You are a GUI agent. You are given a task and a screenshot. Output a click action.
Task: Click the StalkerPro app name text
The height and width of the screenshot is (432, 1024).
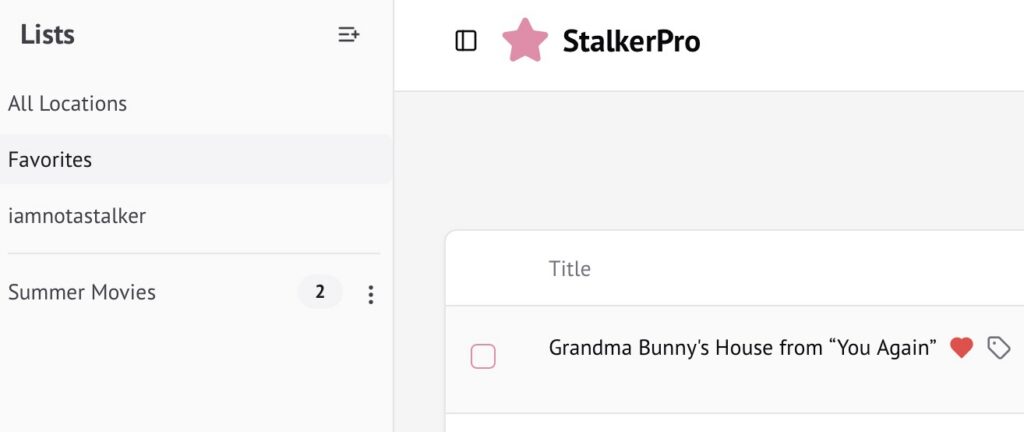pyautogui.click(x=631, y=41)
